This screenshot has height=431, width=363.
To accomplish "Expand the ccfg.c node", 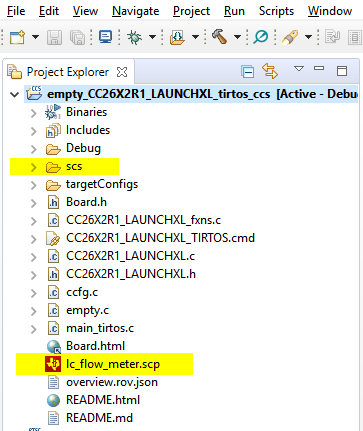I will [x=33, y=293].
